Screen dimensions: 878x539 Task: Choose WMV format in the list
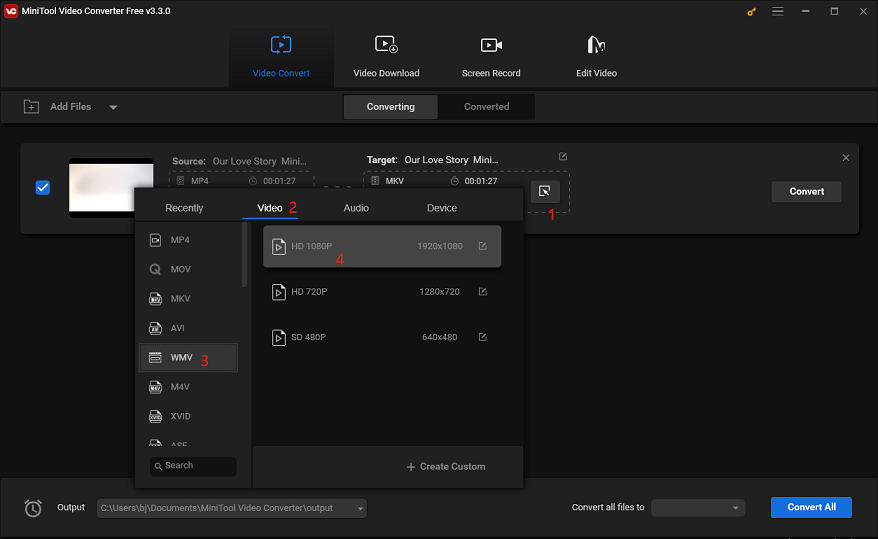pos(189,358)
